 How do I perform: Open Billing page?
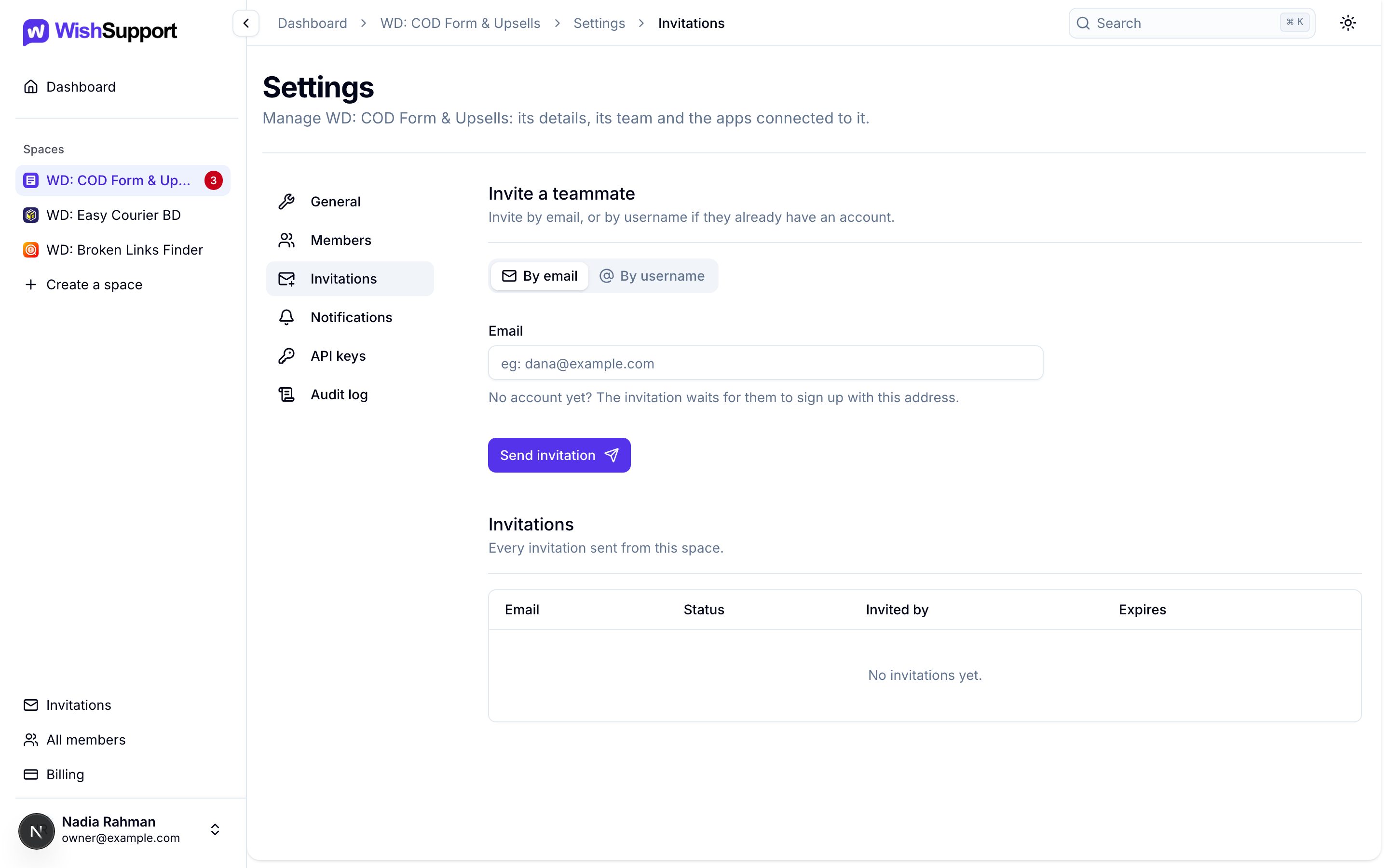click(123, 774)
